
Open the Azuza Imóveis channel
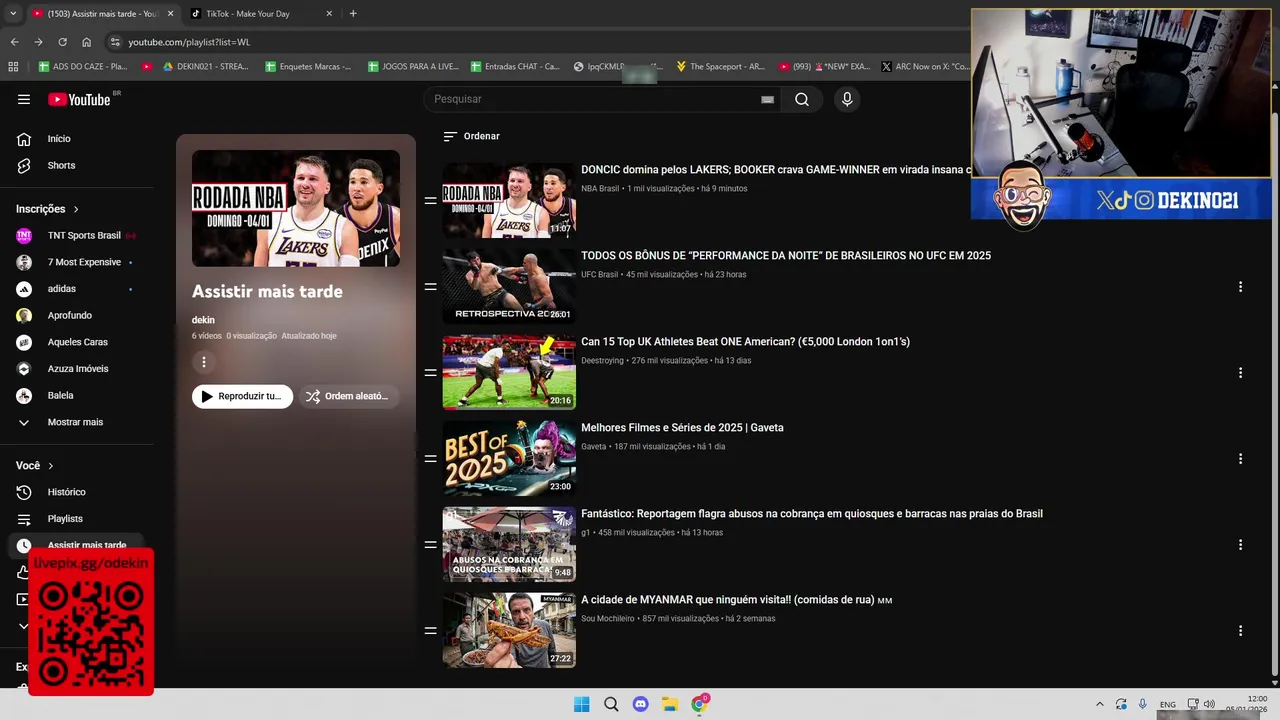click(77, 369)
